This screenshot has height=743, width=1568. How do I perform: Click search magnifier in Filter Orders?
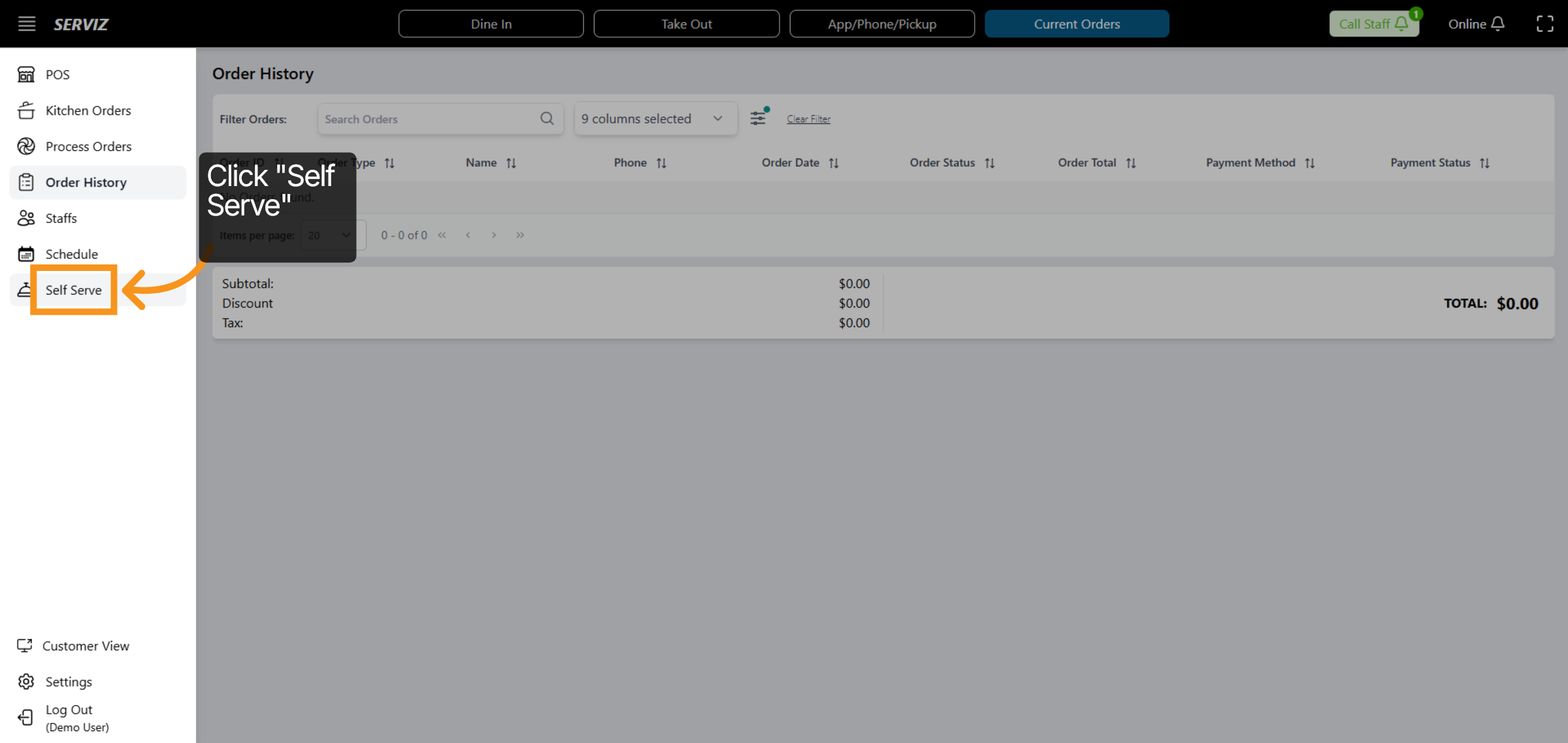click(547, 118)
